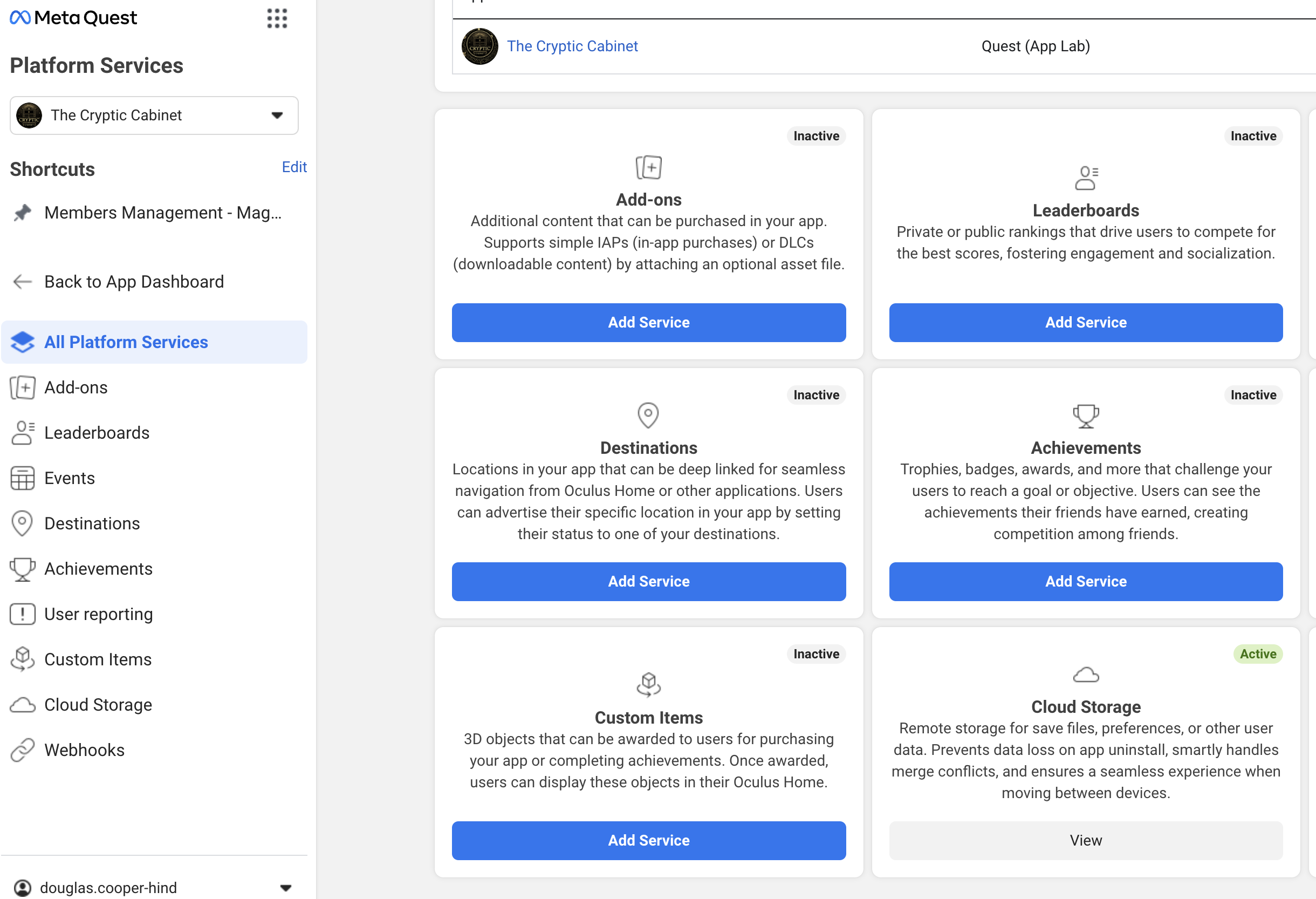View the active Cloud Storage service
Viewport: 1316px width, 899px height.
pos(1085,839)
